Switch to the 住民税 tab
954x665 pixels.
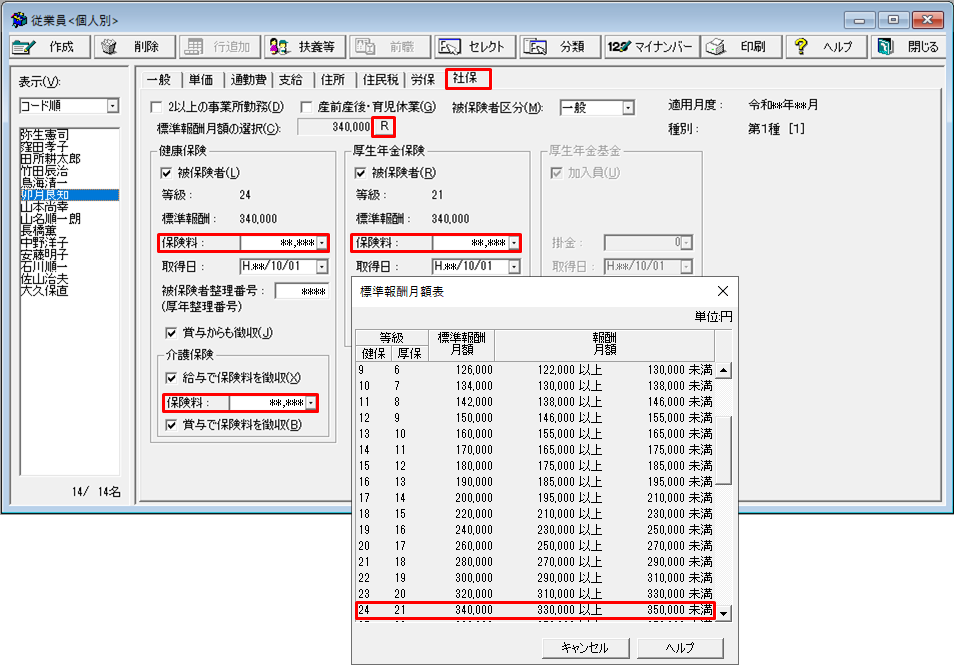[x=380, y=79]
